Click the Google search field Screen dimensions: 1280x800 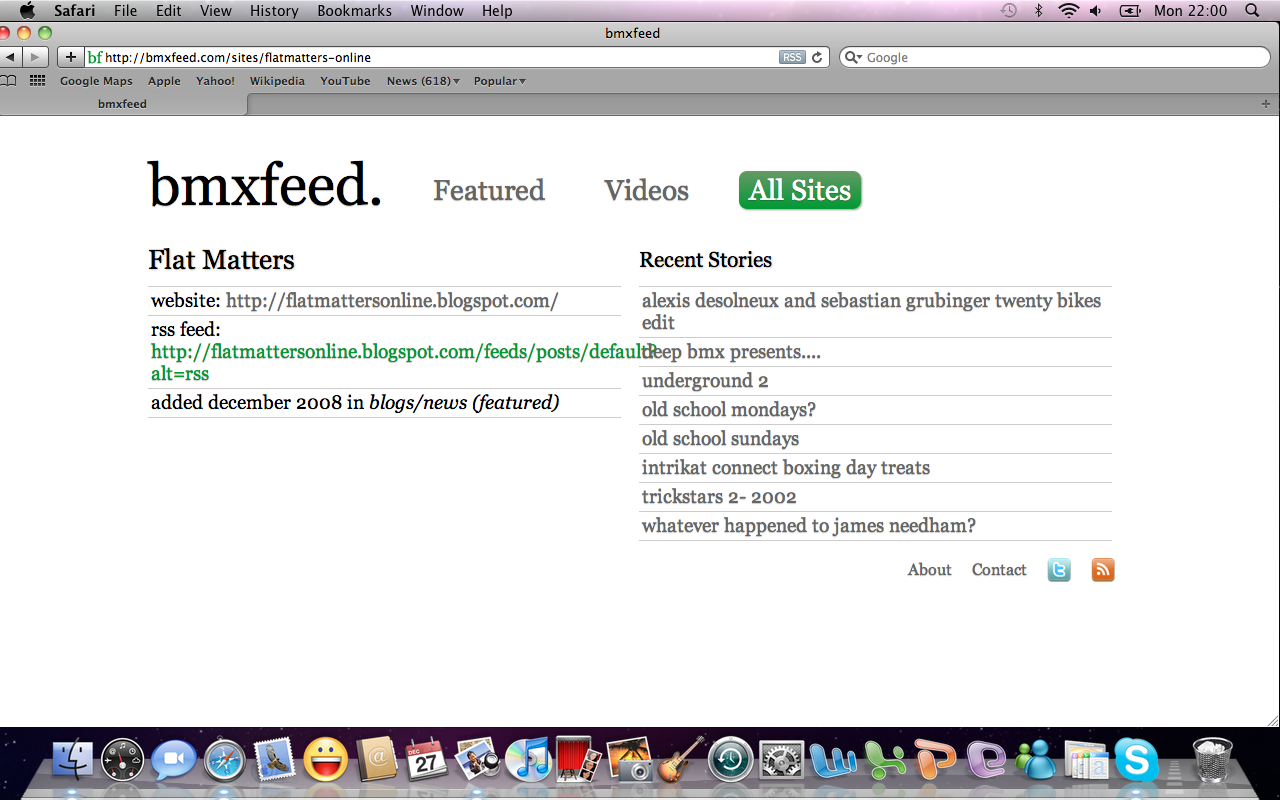(1054, 58)
